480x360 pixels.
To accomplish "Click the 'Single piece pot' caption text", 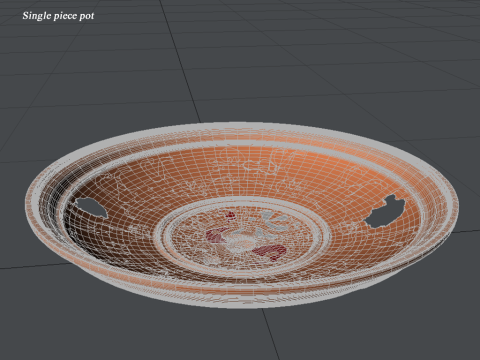I will (58, 16).
